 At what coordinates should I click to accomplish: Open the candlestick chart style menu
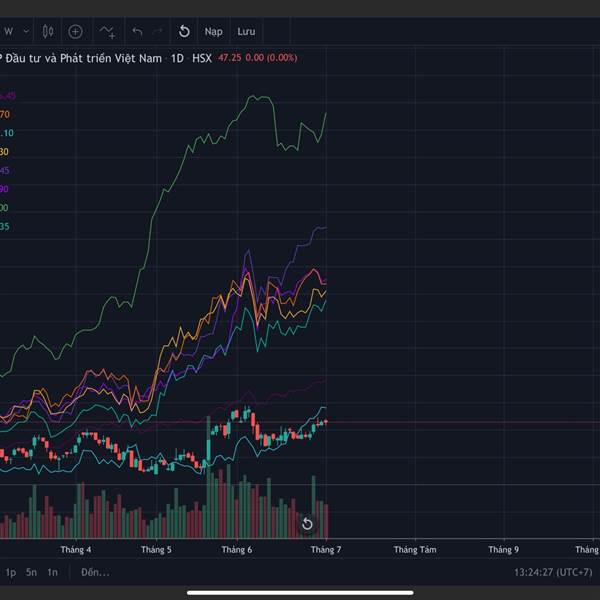pyautogui.click(x=46, y=31)
